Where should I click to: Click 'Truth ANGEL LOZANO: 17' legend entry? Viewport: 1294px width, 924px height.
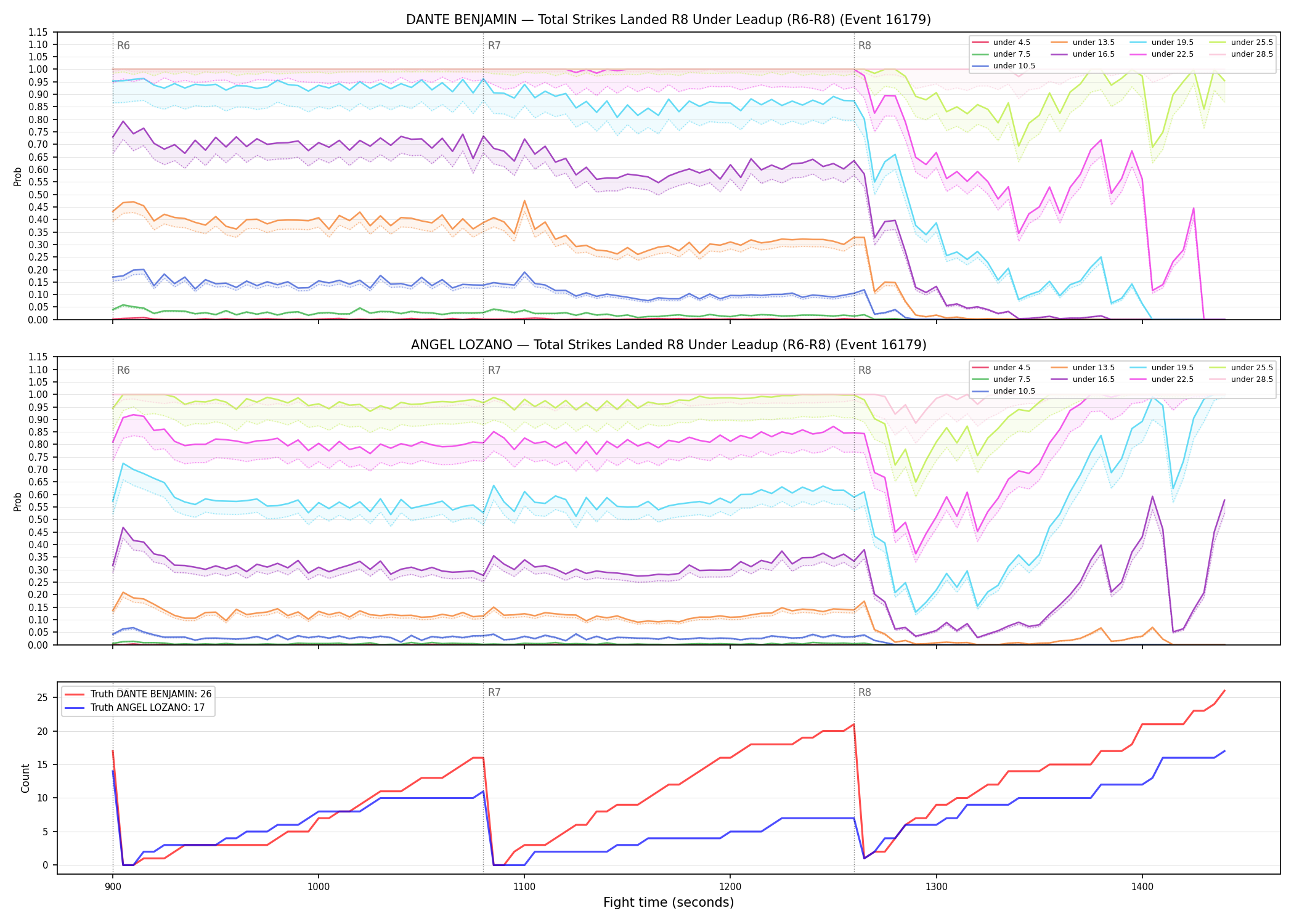coord(134,708)
